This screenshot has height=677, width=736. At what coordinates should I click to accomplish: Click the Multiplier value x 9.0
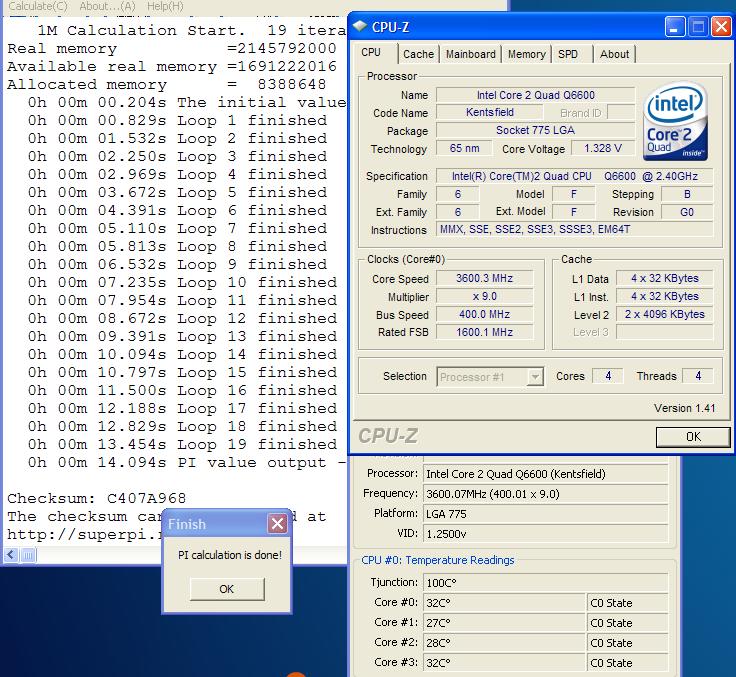click(484, 296)
